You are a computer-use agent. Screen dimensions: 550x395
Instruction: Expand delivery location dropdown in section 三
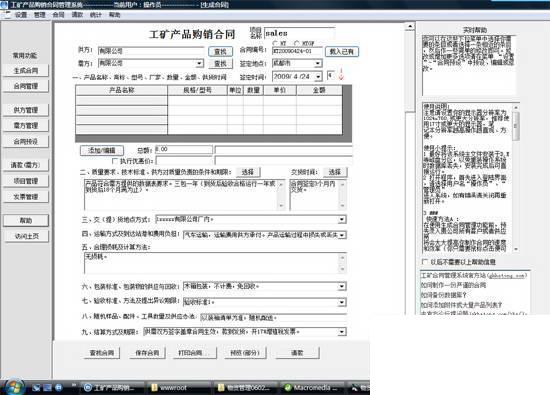(342, 219)
